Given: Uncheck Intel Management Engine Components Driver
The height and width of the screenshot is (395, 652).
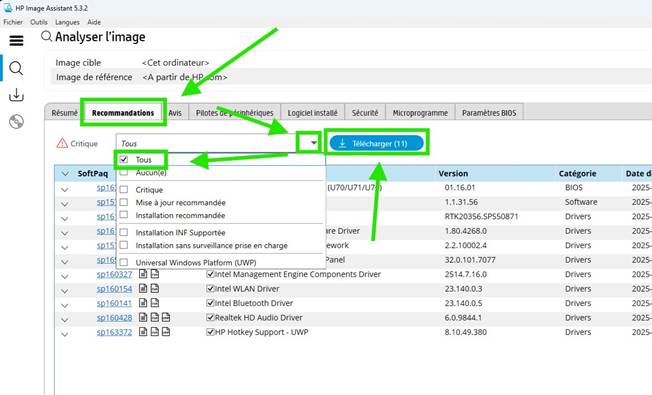Looking at the screenshot, I should 210,274.
